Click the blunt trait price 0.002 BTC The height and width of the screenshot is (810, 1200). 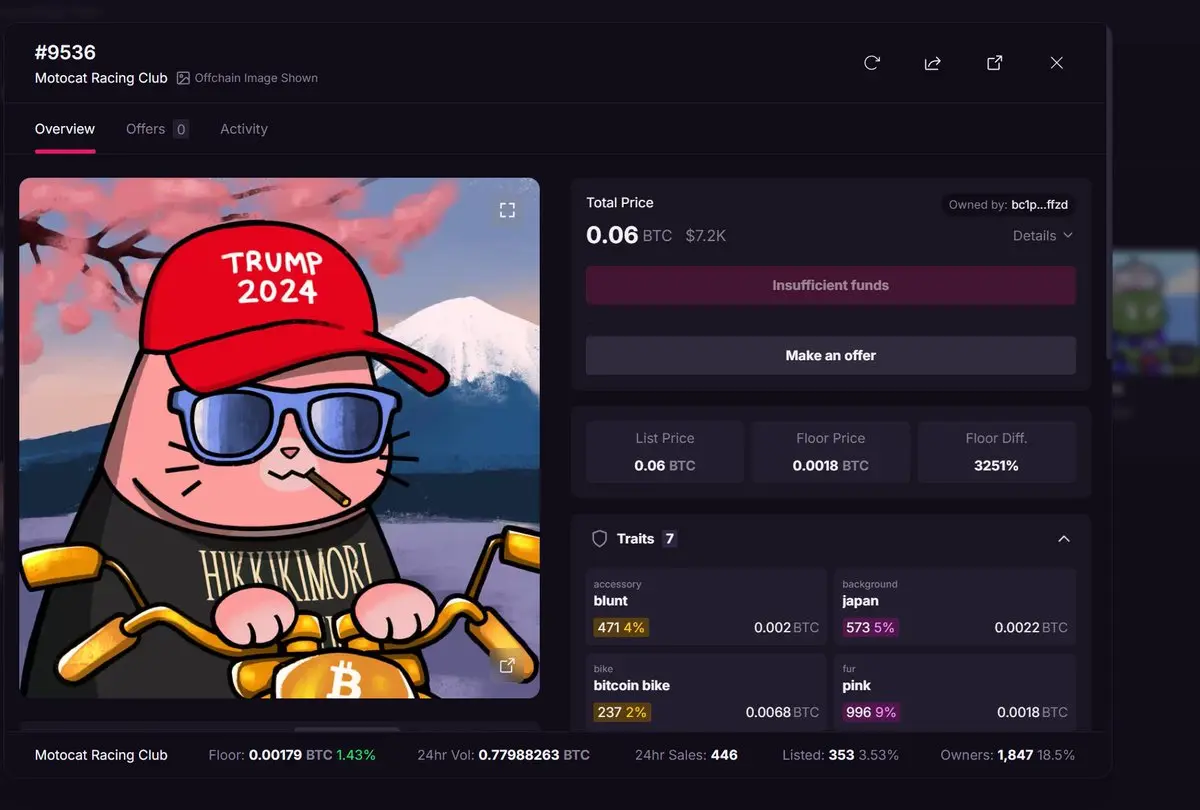coord(786,628)
